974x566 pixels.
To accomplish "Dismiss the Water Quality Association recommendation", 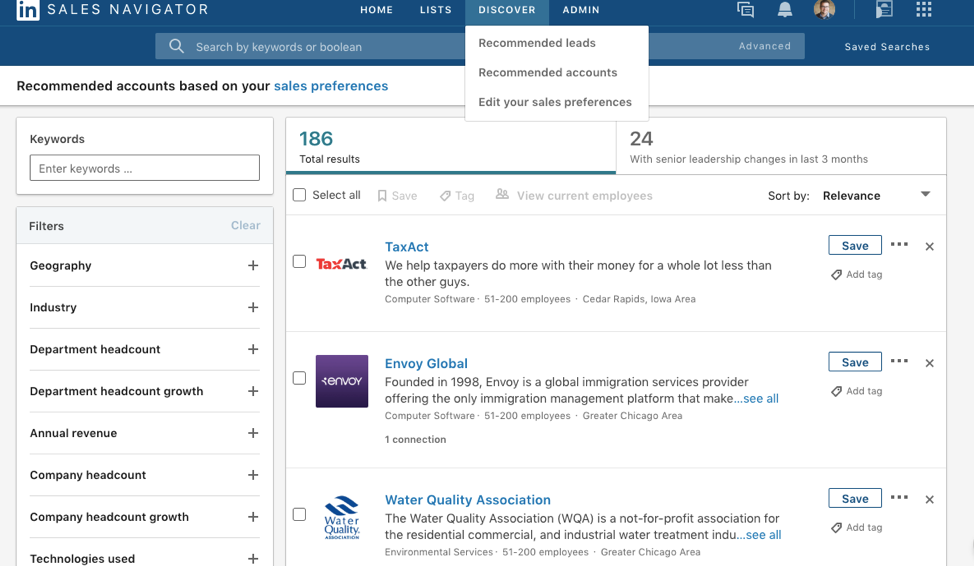I will 929,500.
